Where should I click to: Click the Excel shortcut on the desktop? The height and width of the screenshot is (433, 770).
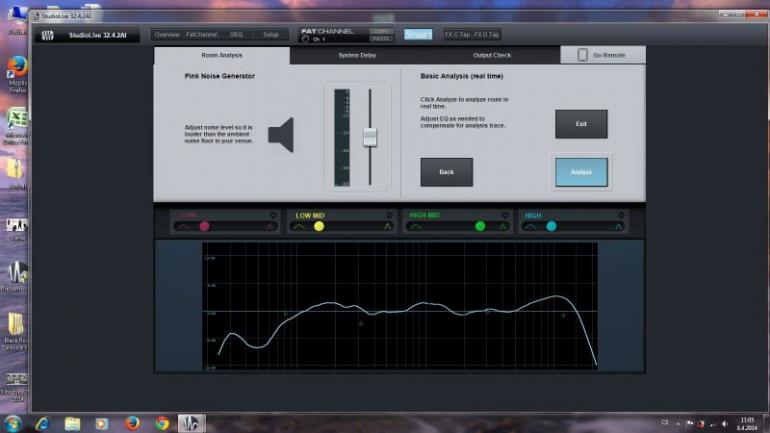[x=17, y=126]
